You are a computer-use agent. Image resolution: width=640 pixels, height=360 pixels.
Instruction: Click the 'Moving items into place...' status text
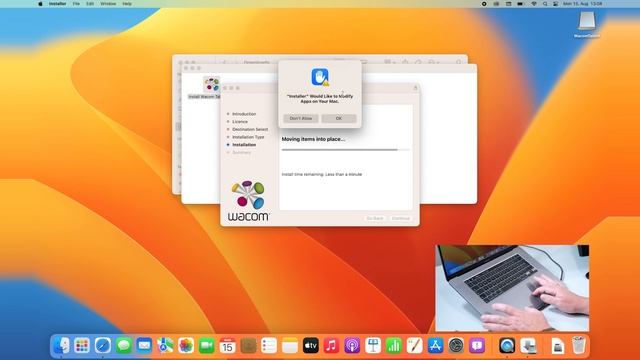(313, 139)
